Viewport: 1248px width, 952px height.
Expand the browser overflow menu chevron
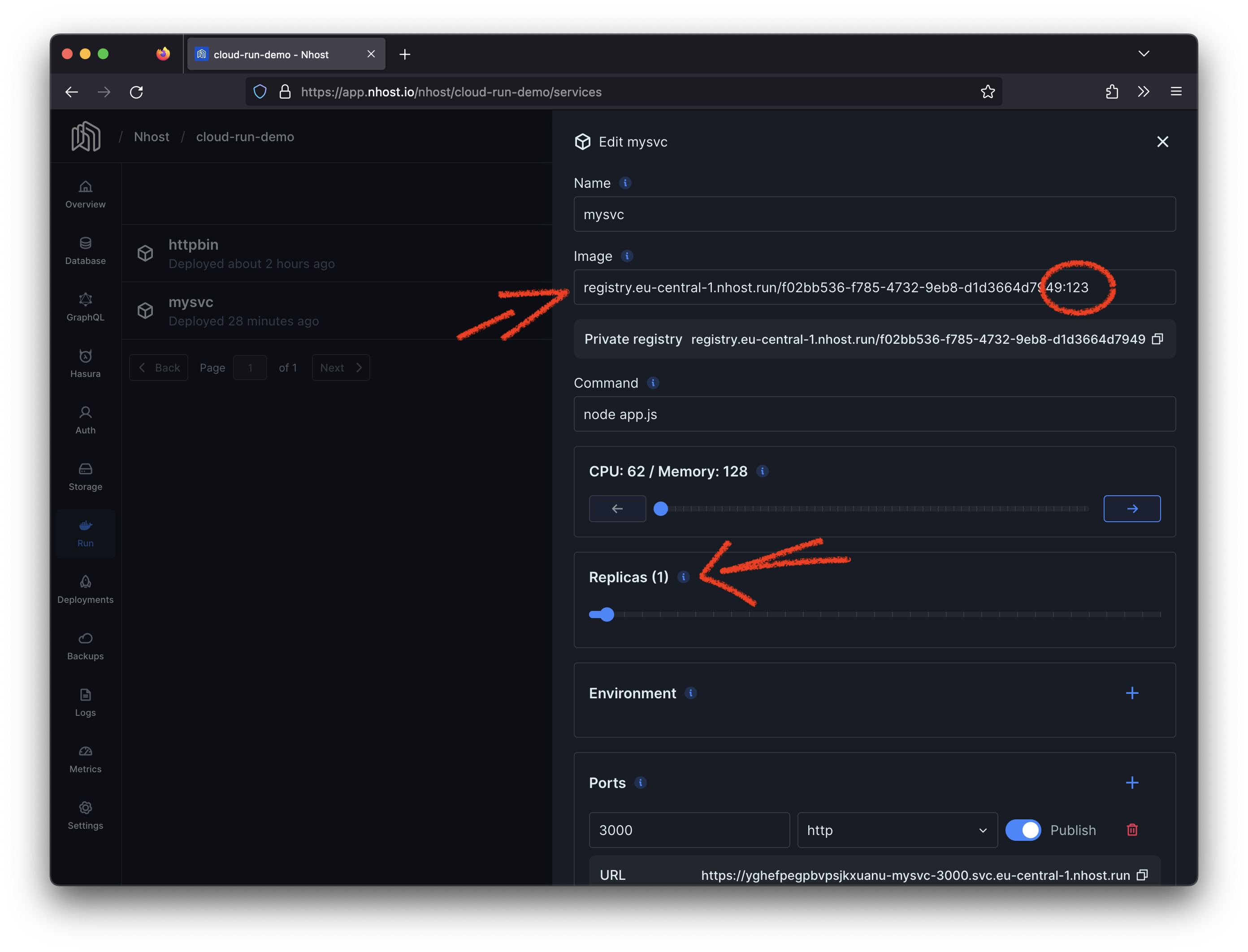(1144, 91)
